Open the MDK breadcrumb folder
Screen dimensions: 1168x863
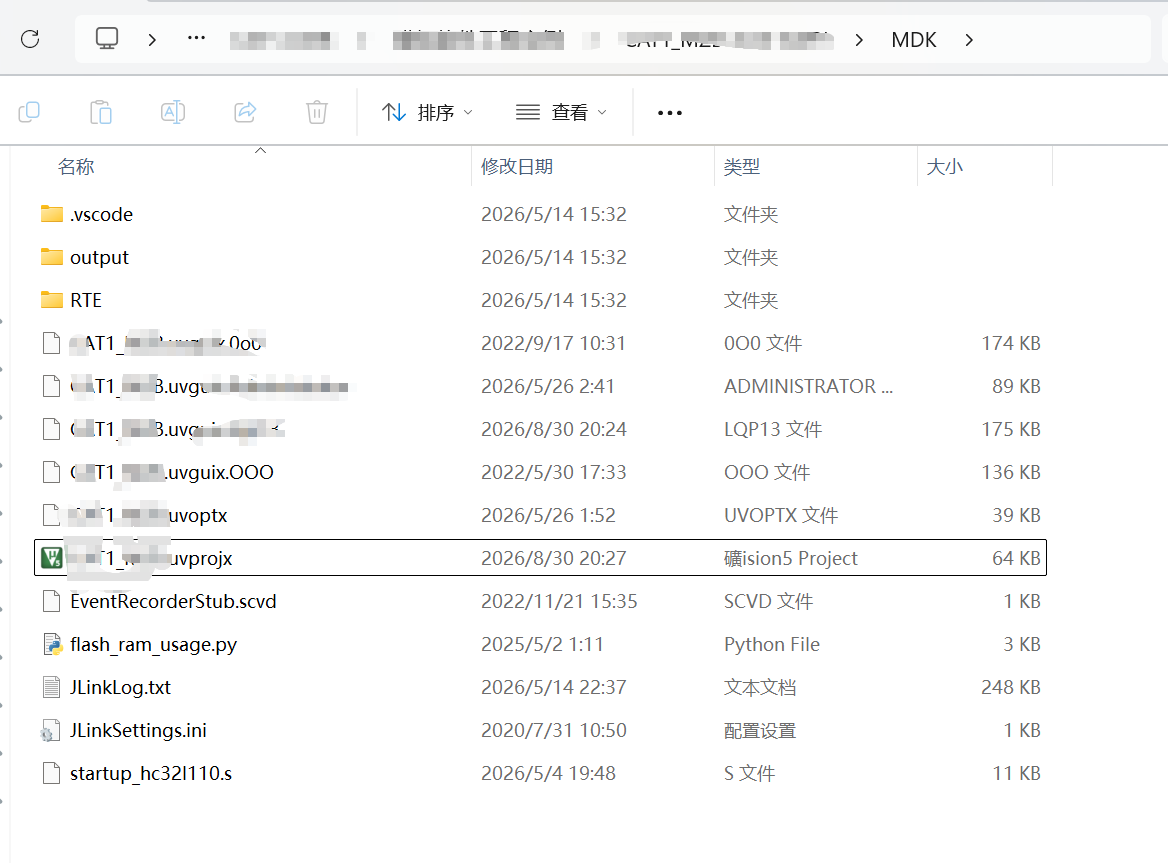click(913, 39)
